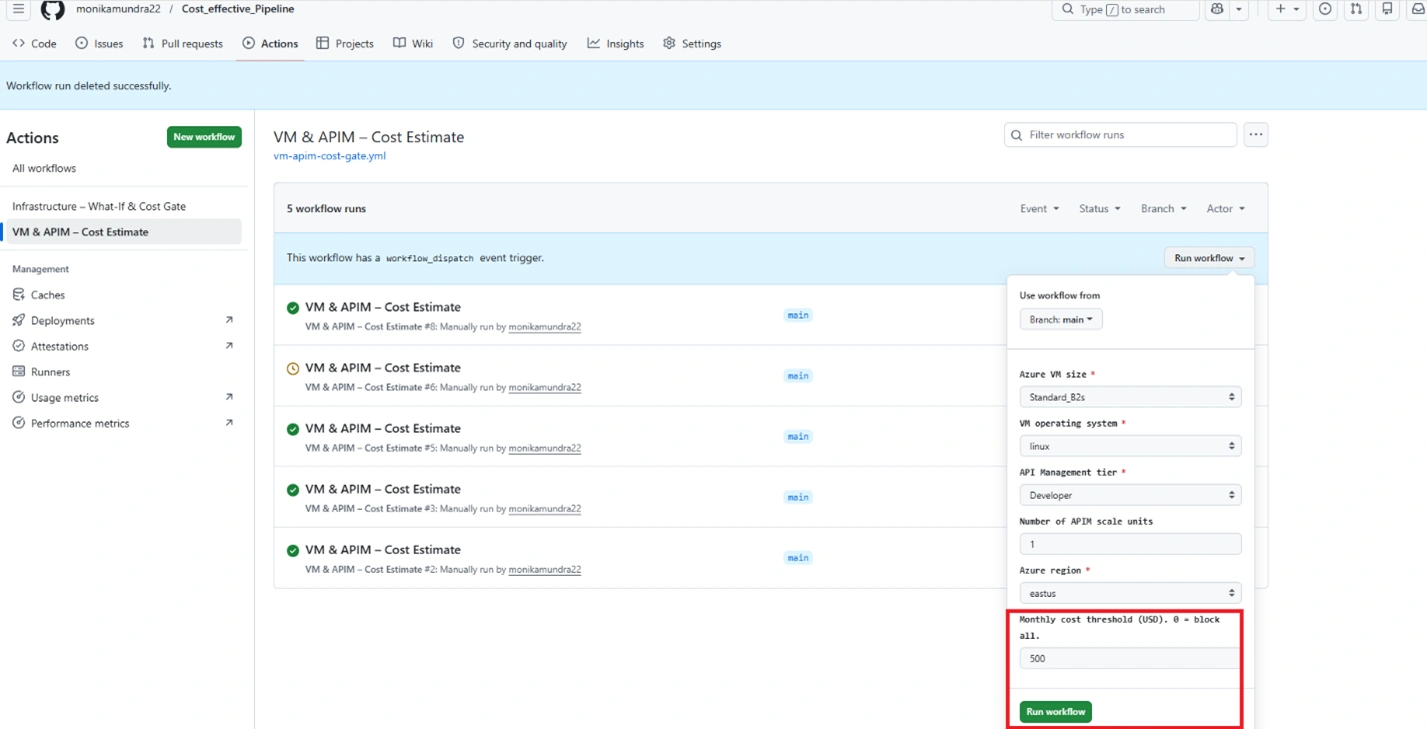Open workflow run #5 title

click(382, 429)
